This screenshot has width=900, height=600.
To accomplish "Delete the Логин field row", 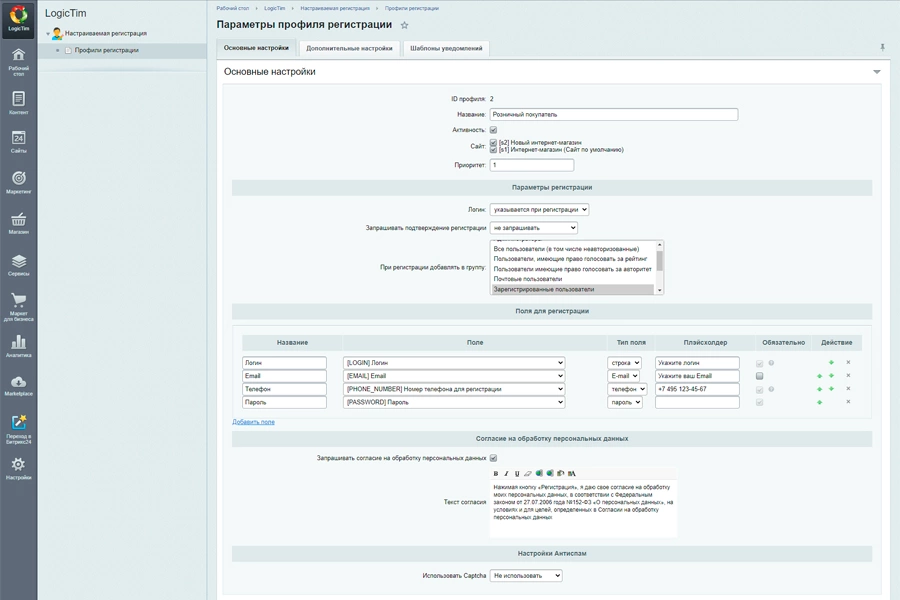I will tap(848, 363).
